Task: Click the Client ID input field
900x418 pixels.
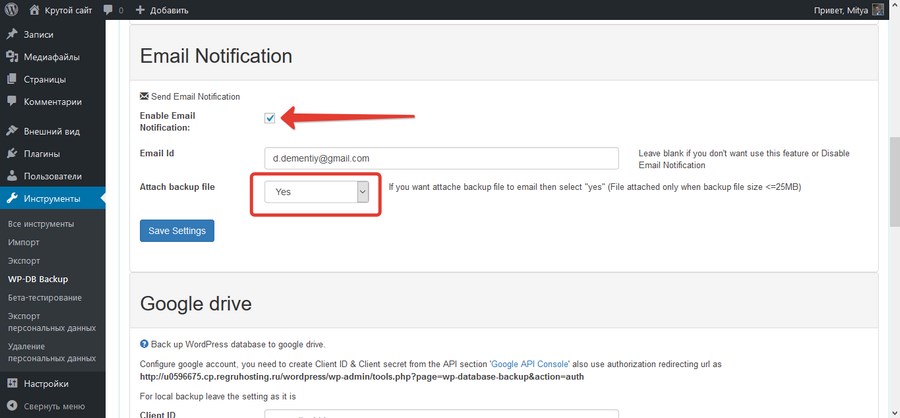Action: (x=441, y=414)
